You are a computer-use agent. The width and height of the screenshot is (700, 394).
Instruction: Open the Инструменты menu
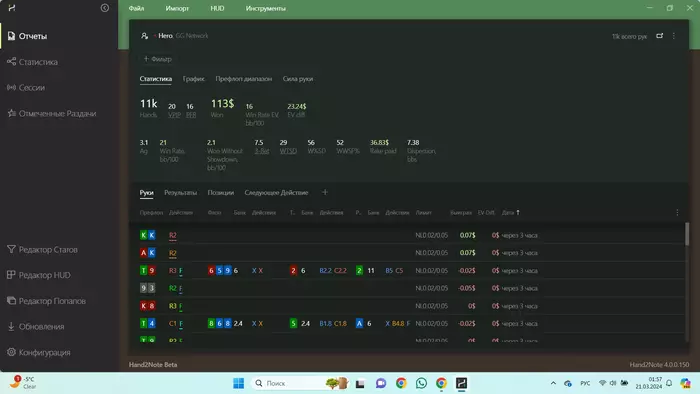pos(266,8)
